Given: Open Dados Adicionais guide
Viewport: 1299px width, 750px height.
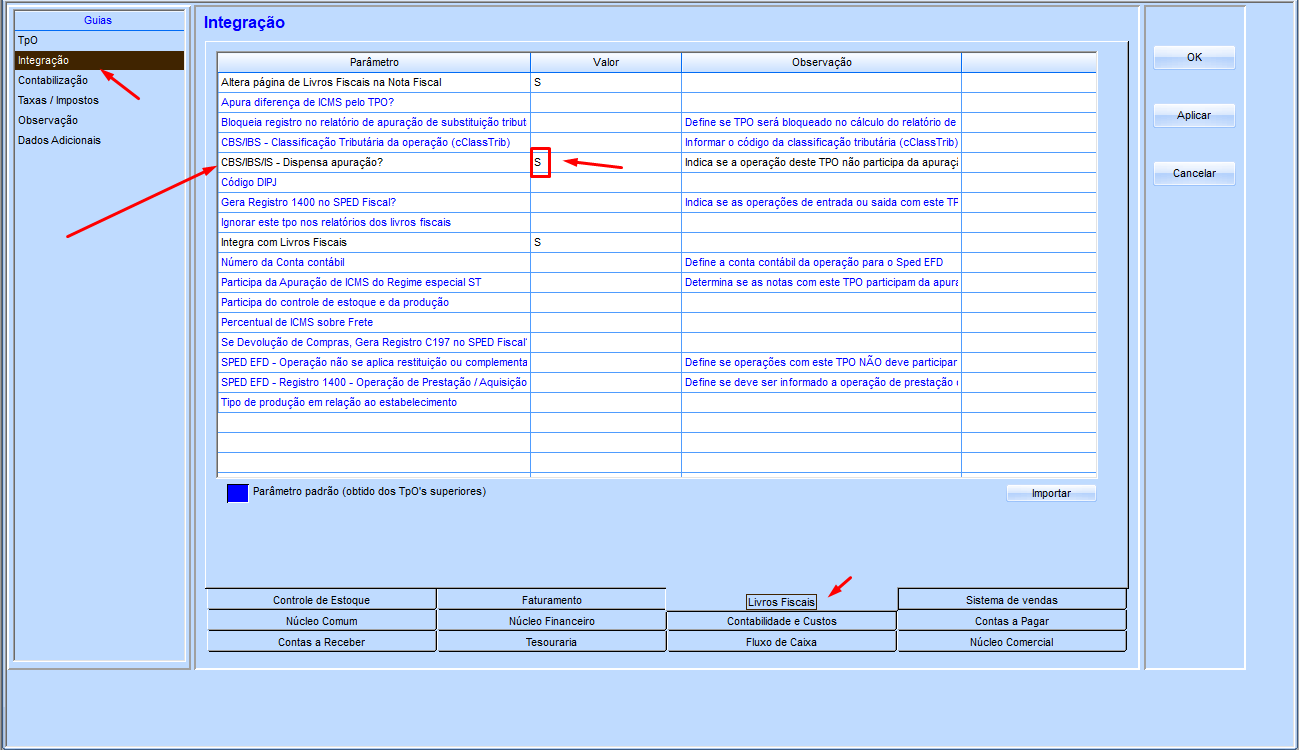Looking at the screenshot, I should pos(59,140).
